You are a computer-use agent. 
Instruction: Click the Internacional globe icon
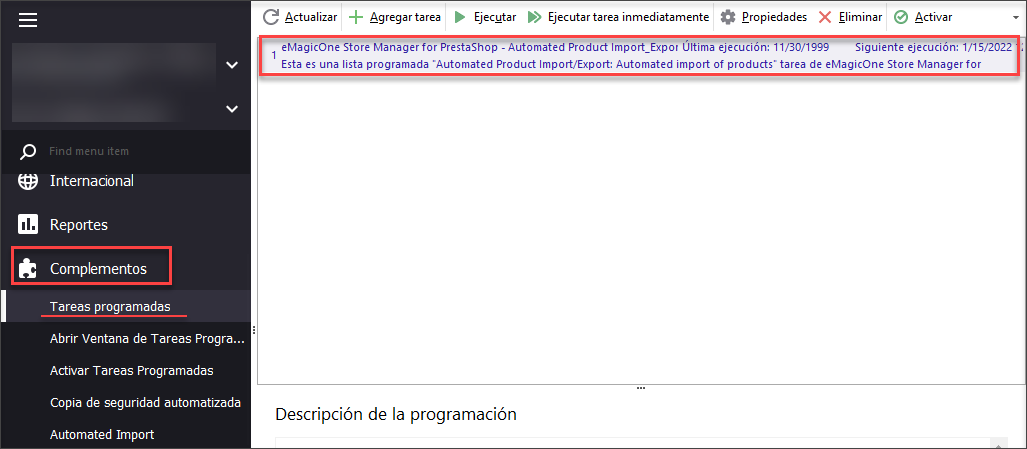[x=28, y=181]
